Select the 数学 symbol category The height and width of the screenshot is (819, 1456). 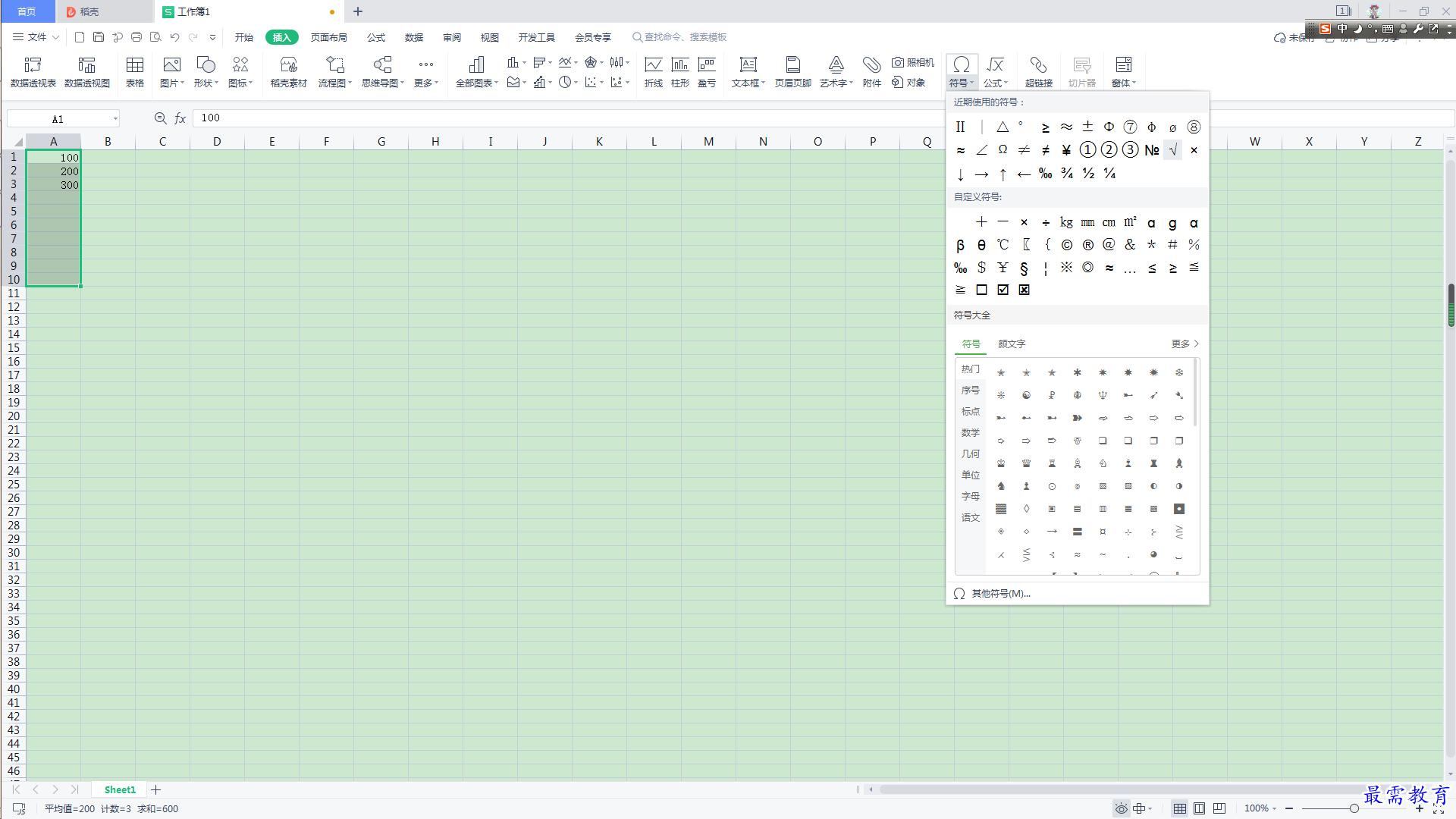click(971, 432)
